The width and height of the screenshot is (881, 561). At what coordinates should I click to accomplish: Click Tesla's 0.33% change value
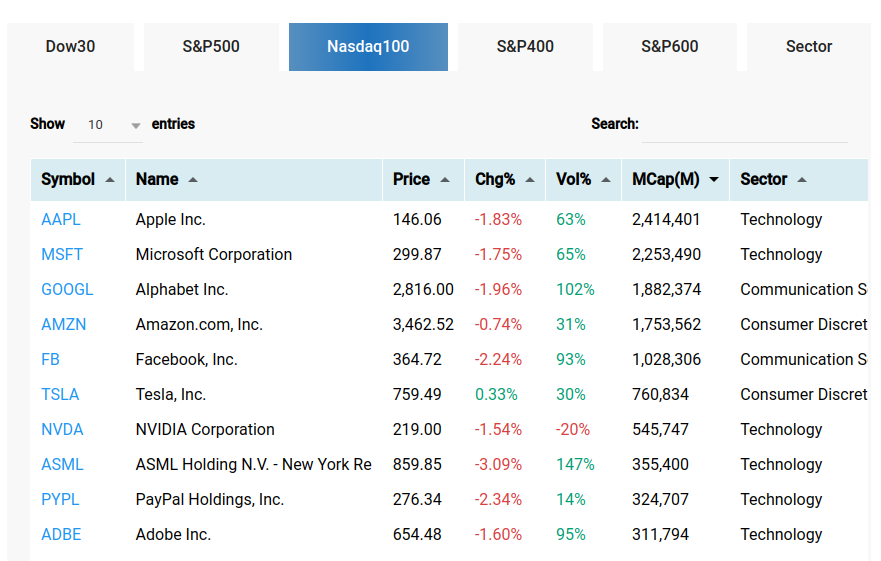click(496, 395)
